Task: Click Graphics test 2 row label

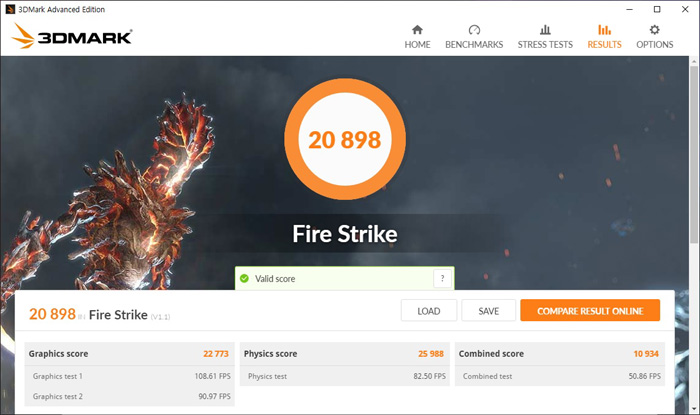Action: 58,396
